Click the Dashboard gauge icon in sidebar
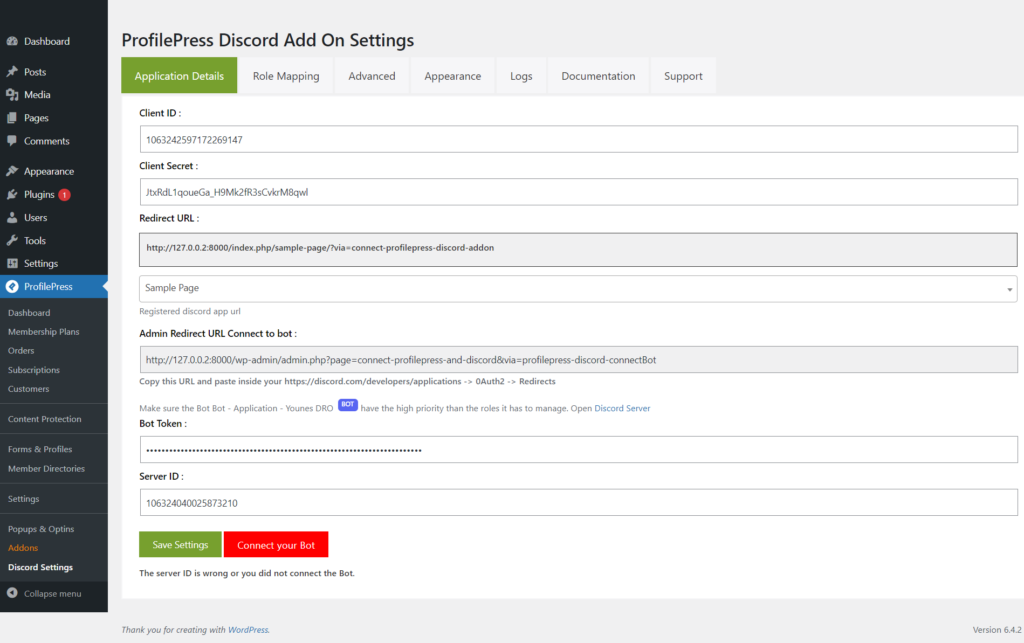Viewport: 1024px width, 643px height. pos(12,41)
